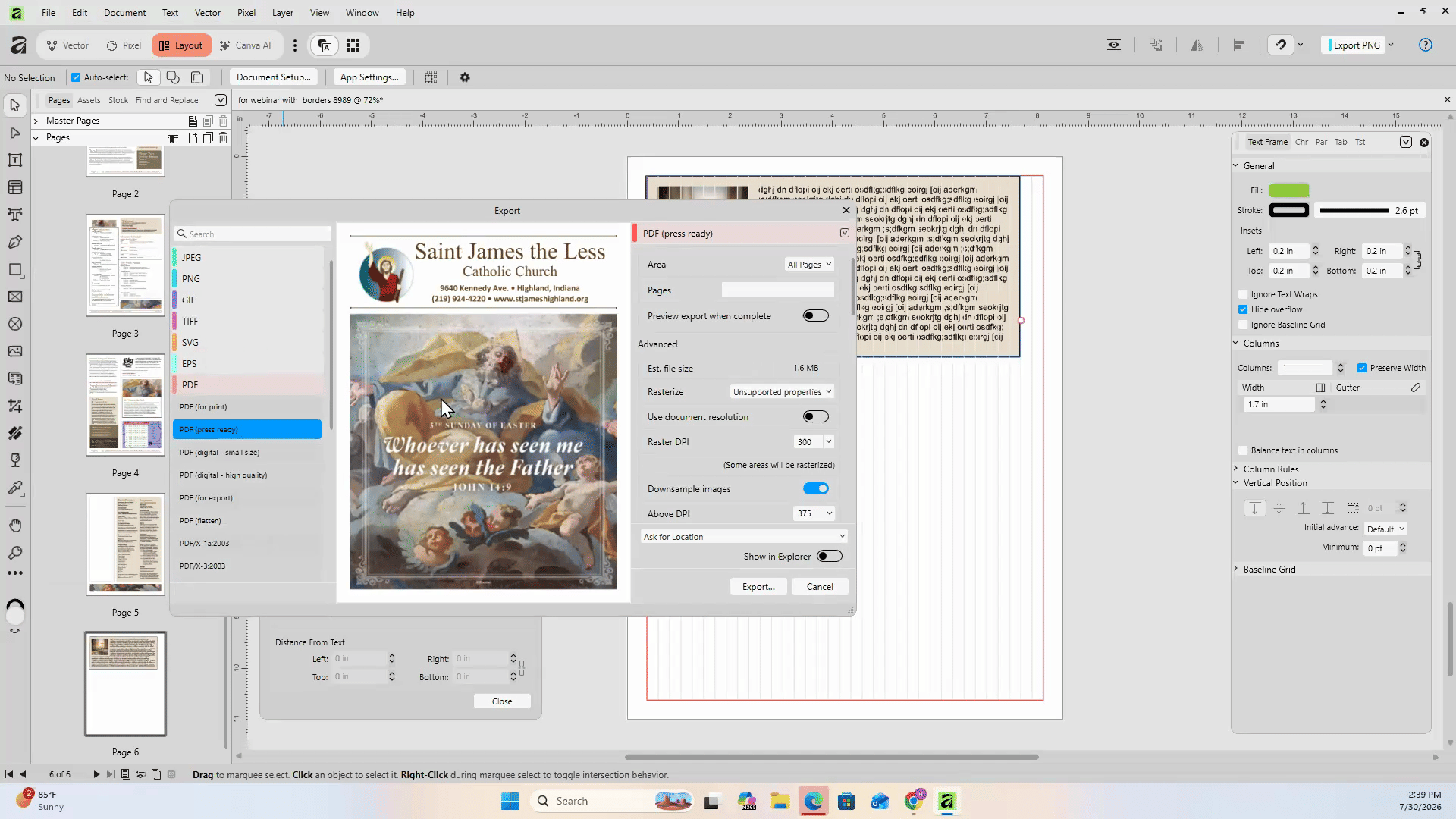This screenshot has height=819, width=1456.
Task: Open the Rasterize Unsupported properties dropdown
Action: tap(782, 392)
